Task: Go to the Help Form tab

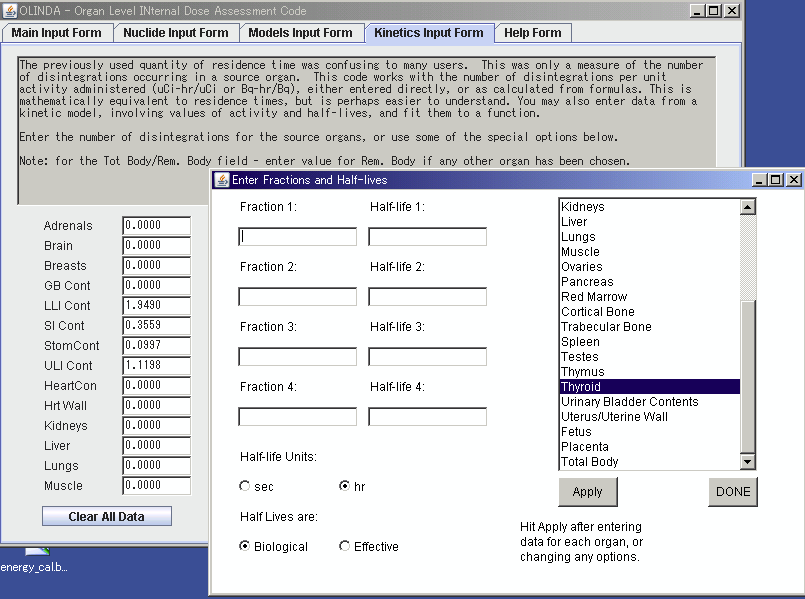Action: (x=532, y=33)
